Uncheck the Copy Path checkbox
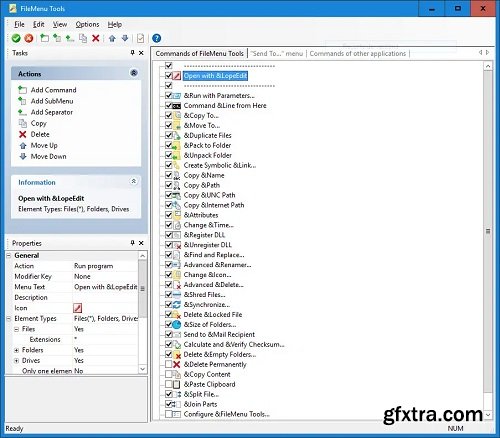This screenshot has width=500, height=438. point(169,185)
